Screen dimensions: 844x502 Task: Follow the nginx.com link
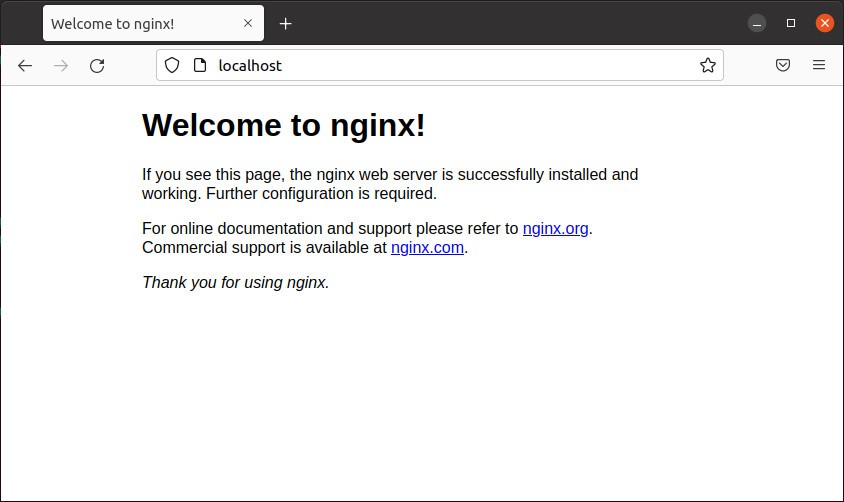427,248
